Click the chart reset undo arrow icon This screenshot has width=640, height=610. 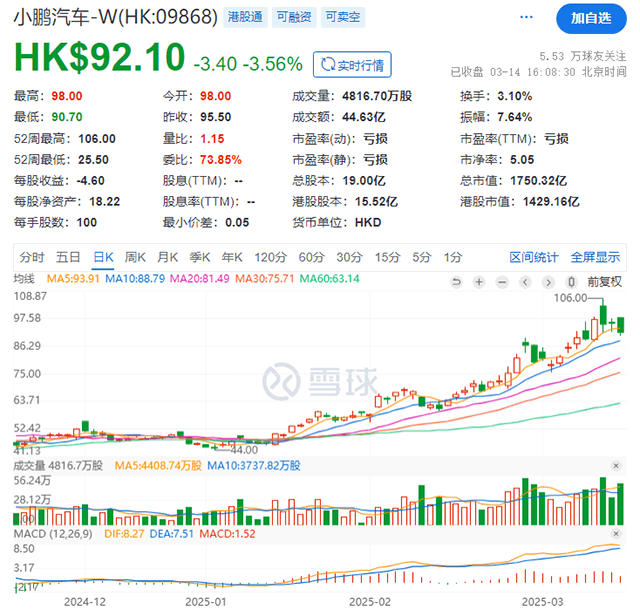tap(456, 282)
